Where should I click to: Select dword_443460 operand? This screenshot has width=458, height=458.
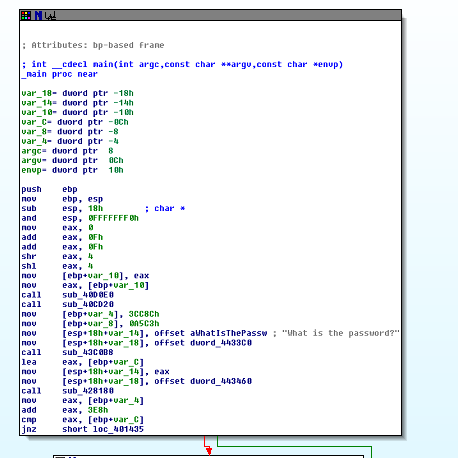221,381
